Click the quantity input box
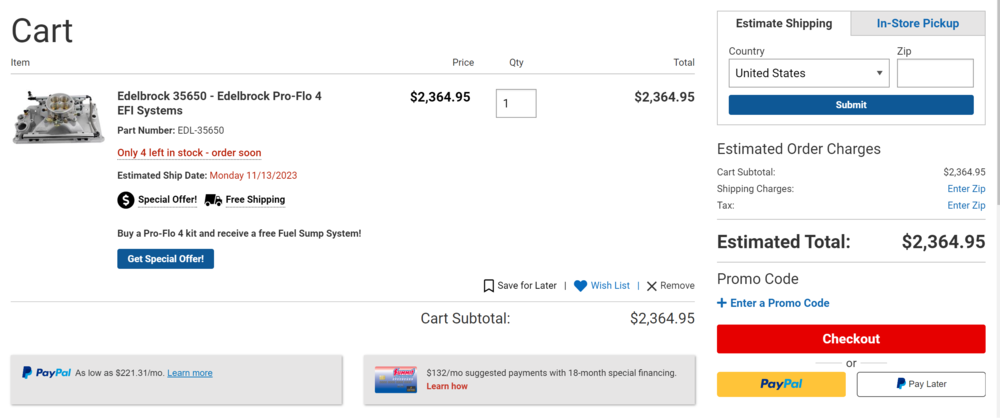 point(516,103)
